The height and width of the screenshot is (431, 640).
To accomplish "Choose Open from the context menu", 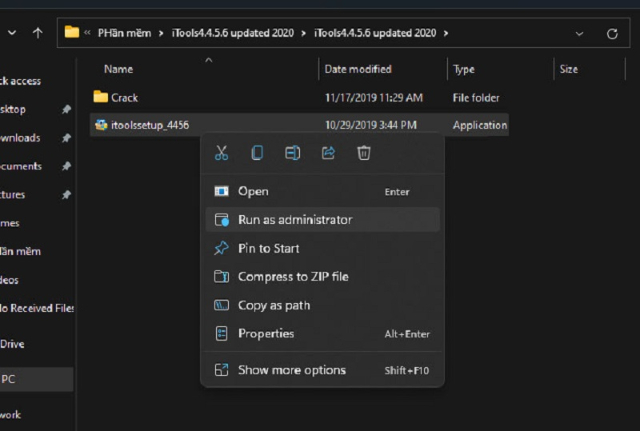I will [322, 191].
